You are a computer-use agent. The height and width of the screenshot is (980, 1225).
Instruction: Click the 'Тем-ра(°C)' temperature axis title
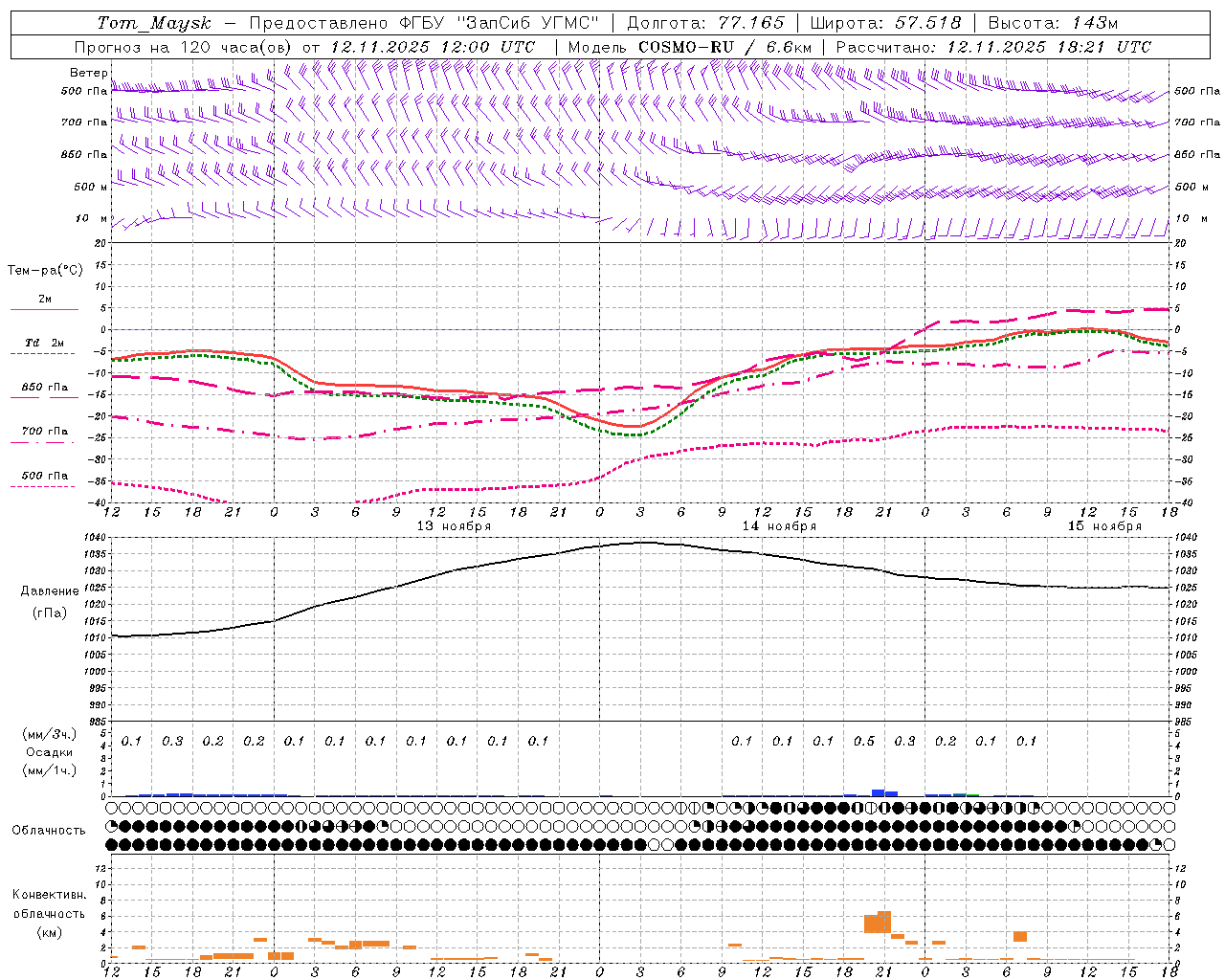pos(45,271)
